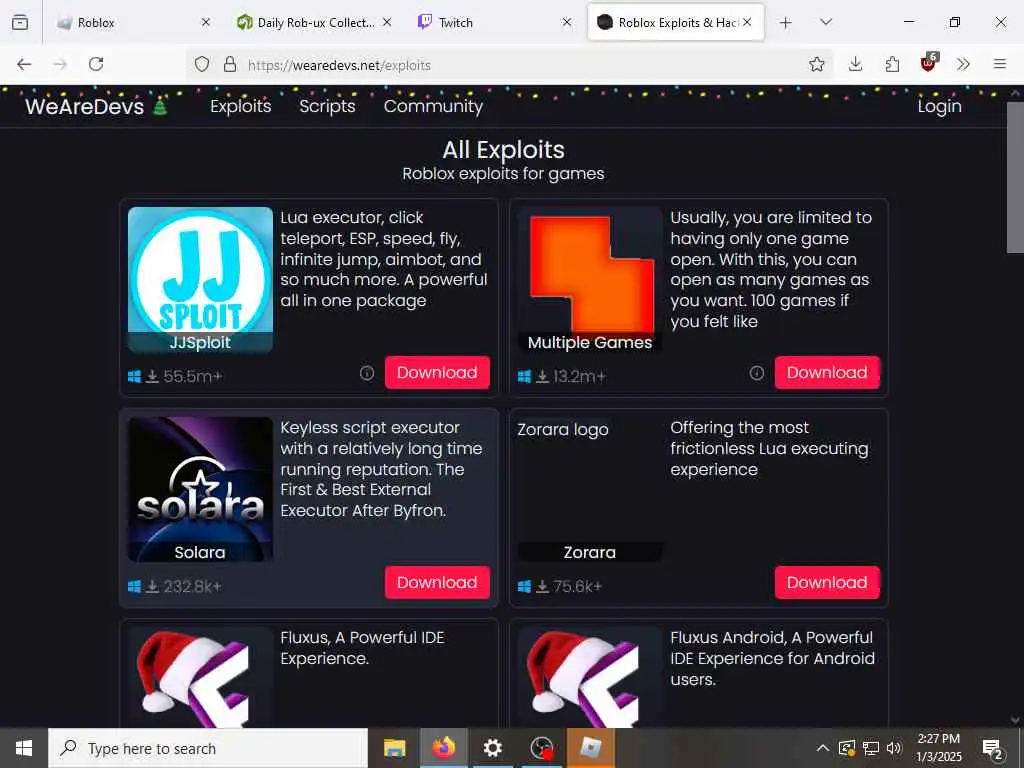Image resolution: width=1024 pixels, height=768 pixels.
Task: Close the Daily Rob-ux Collect tab
Action: (387, 22)
